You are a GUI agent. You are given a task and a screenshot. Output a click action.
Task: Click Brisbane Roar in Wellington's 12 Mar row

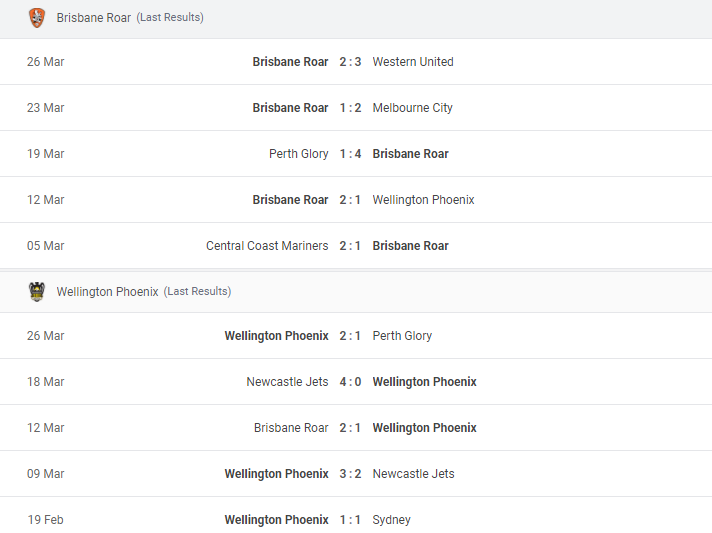pos(291,428)
